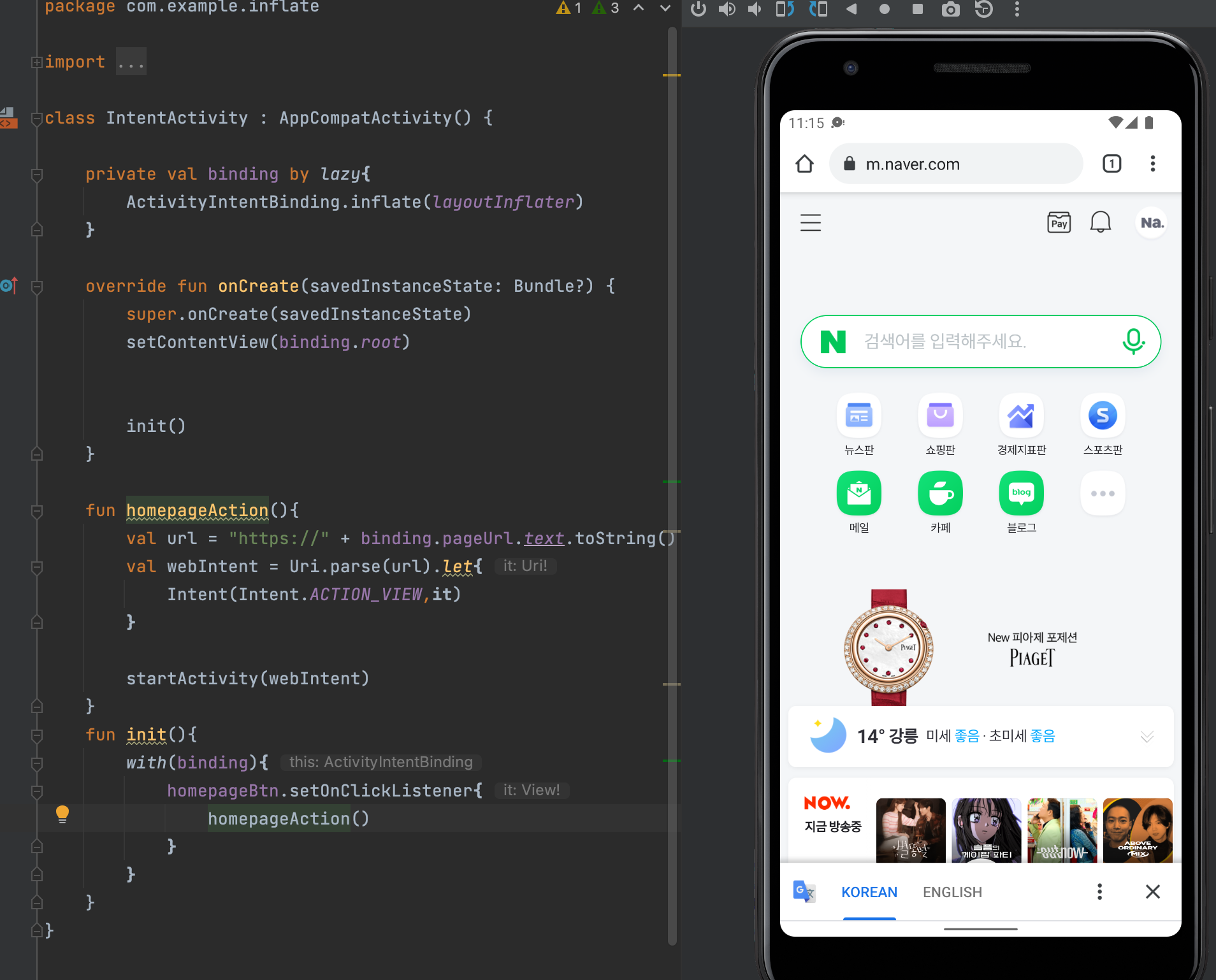The width and height of the screenshot is (1216, 980).
Task: Go to next highlighted error arrow
Action: pyautogui.click(x=665, y=8)
